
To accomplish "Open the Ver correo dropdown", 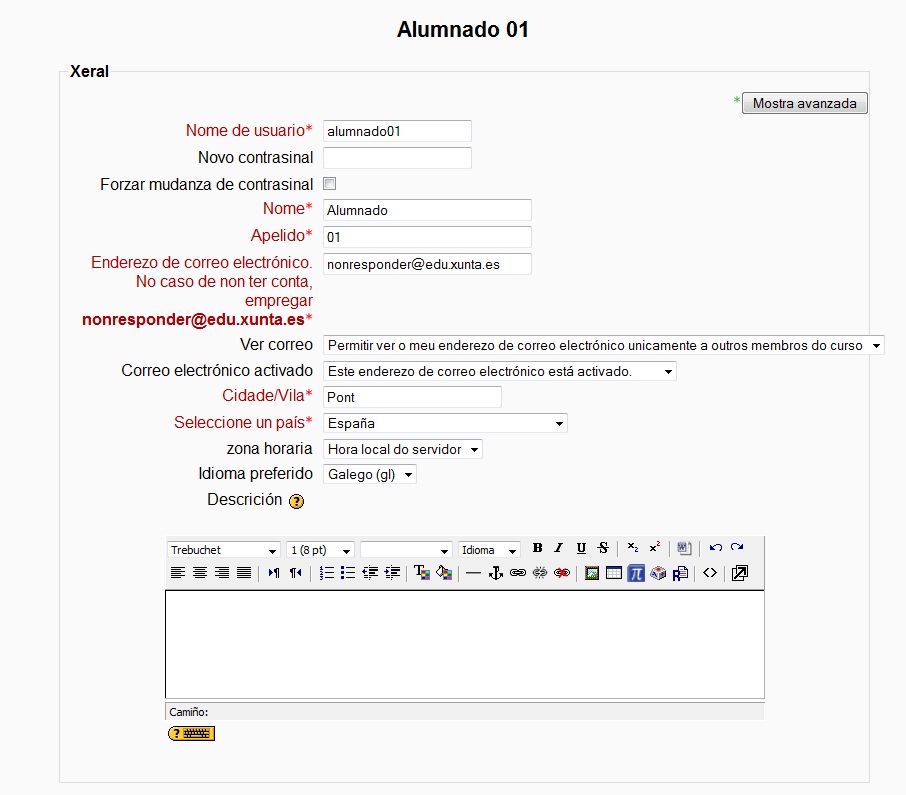I will pos(603,345).
